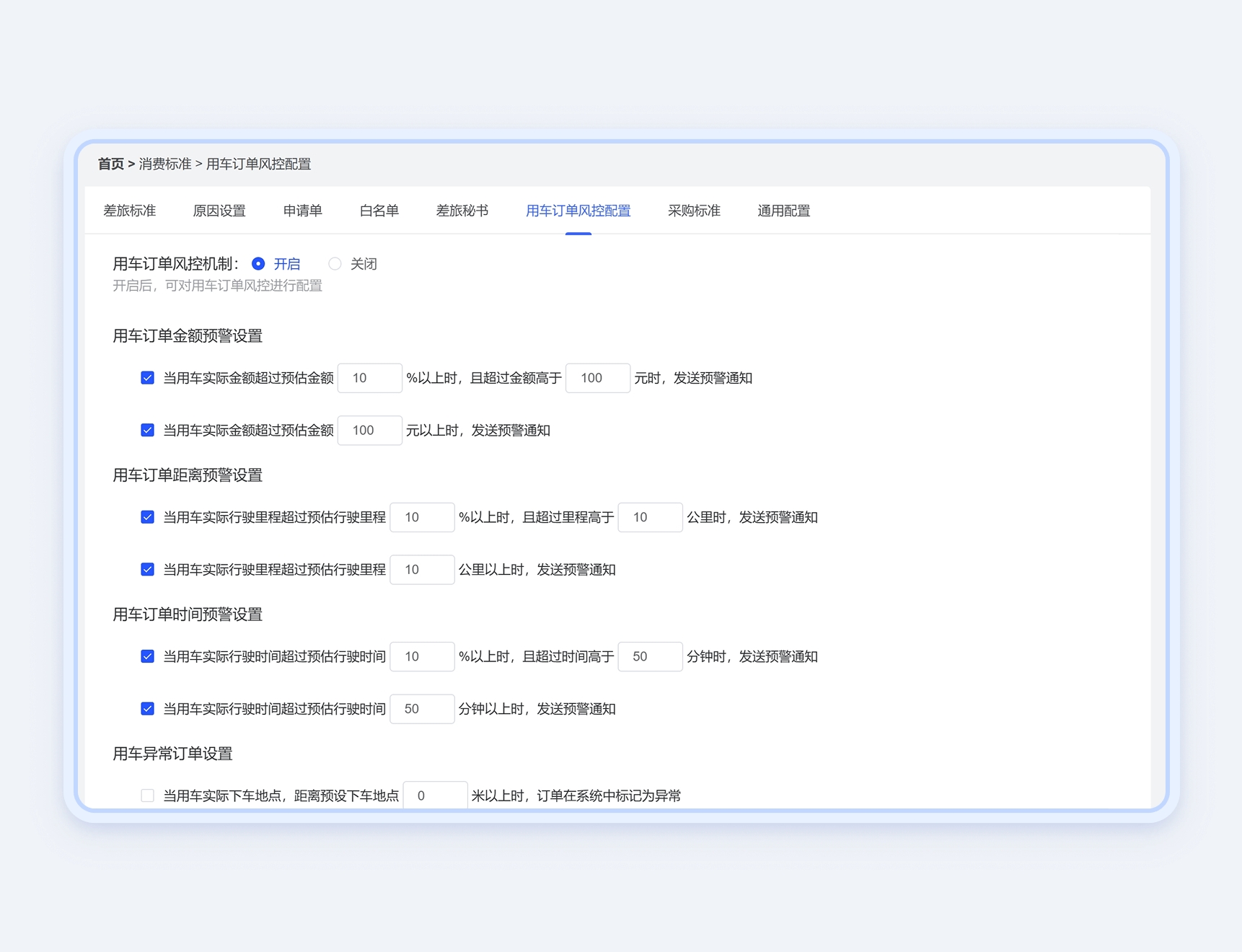Switch to the 差旅秘书 tab
Screen dimensions: 1242x952
(462, 211)
